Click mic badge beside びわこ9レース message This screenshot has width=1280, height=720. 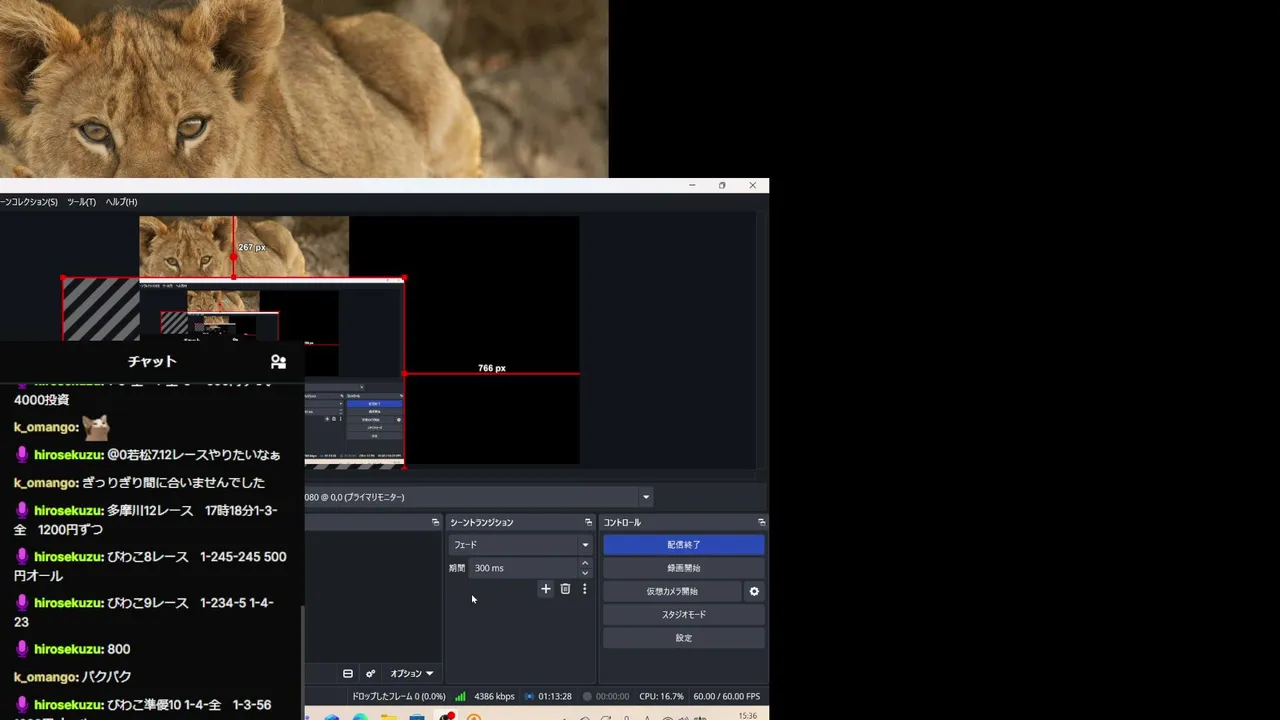click(22, 602)
